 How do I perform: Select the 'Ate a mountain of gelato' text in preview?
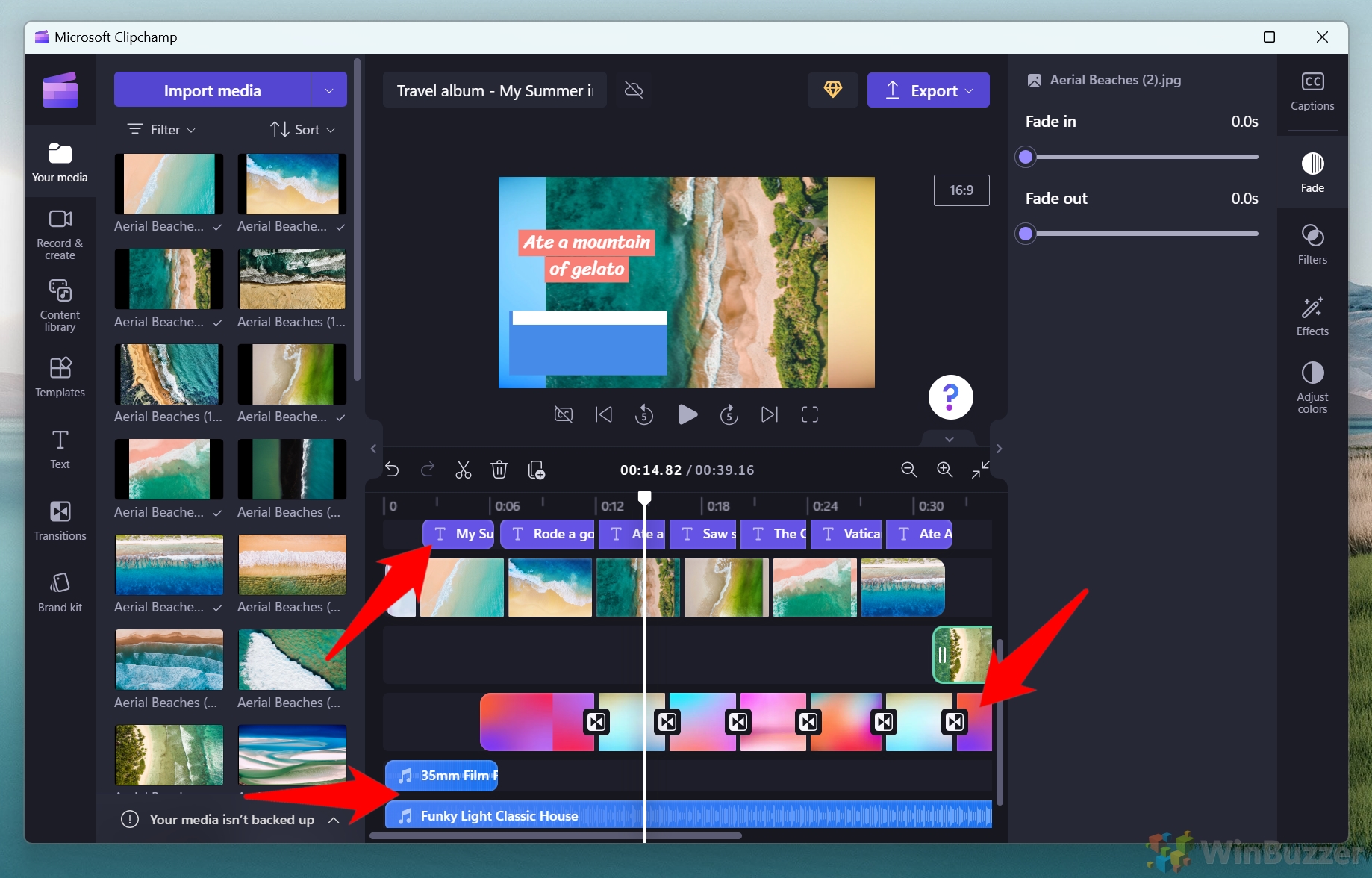click(587, 255)
